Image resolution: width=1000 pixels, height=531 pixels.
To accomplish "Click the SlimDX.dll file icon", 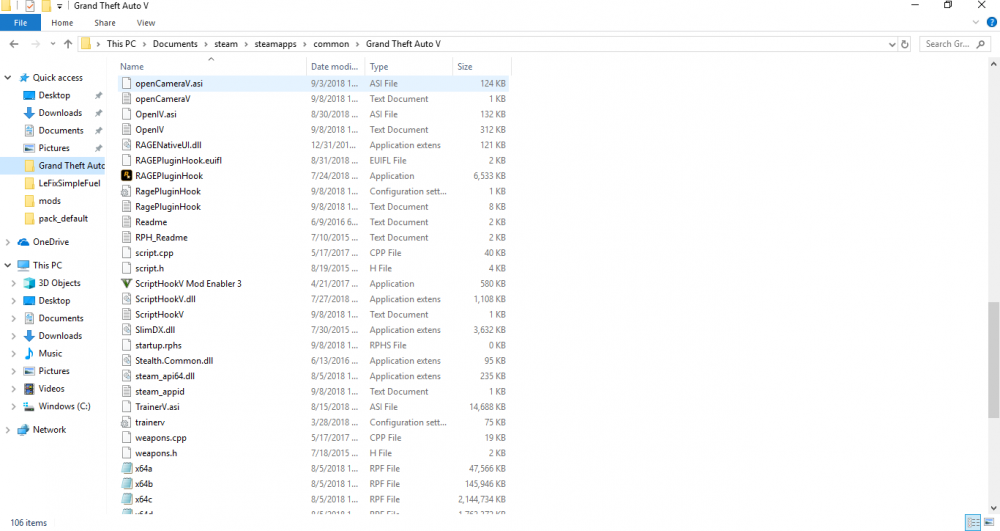I will (x=126, y=330).
